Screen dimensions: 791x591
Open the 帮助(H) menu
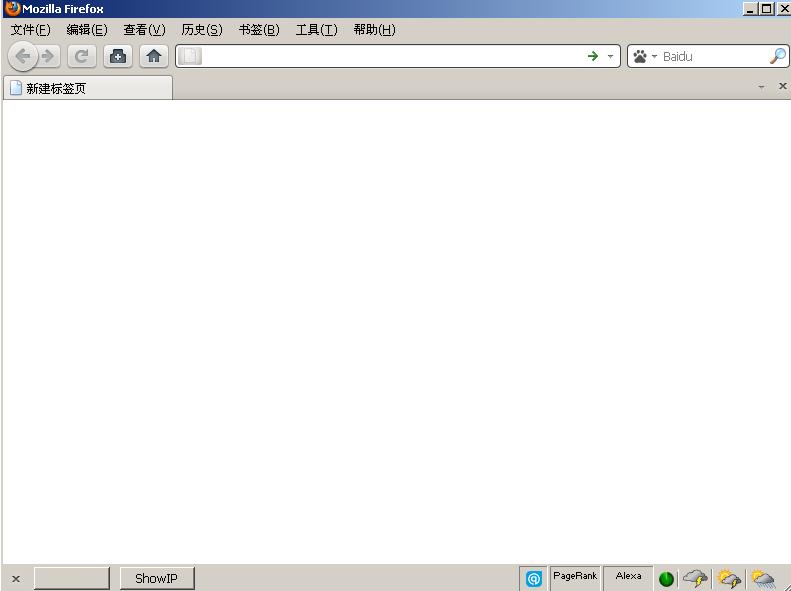coord(374,30)
